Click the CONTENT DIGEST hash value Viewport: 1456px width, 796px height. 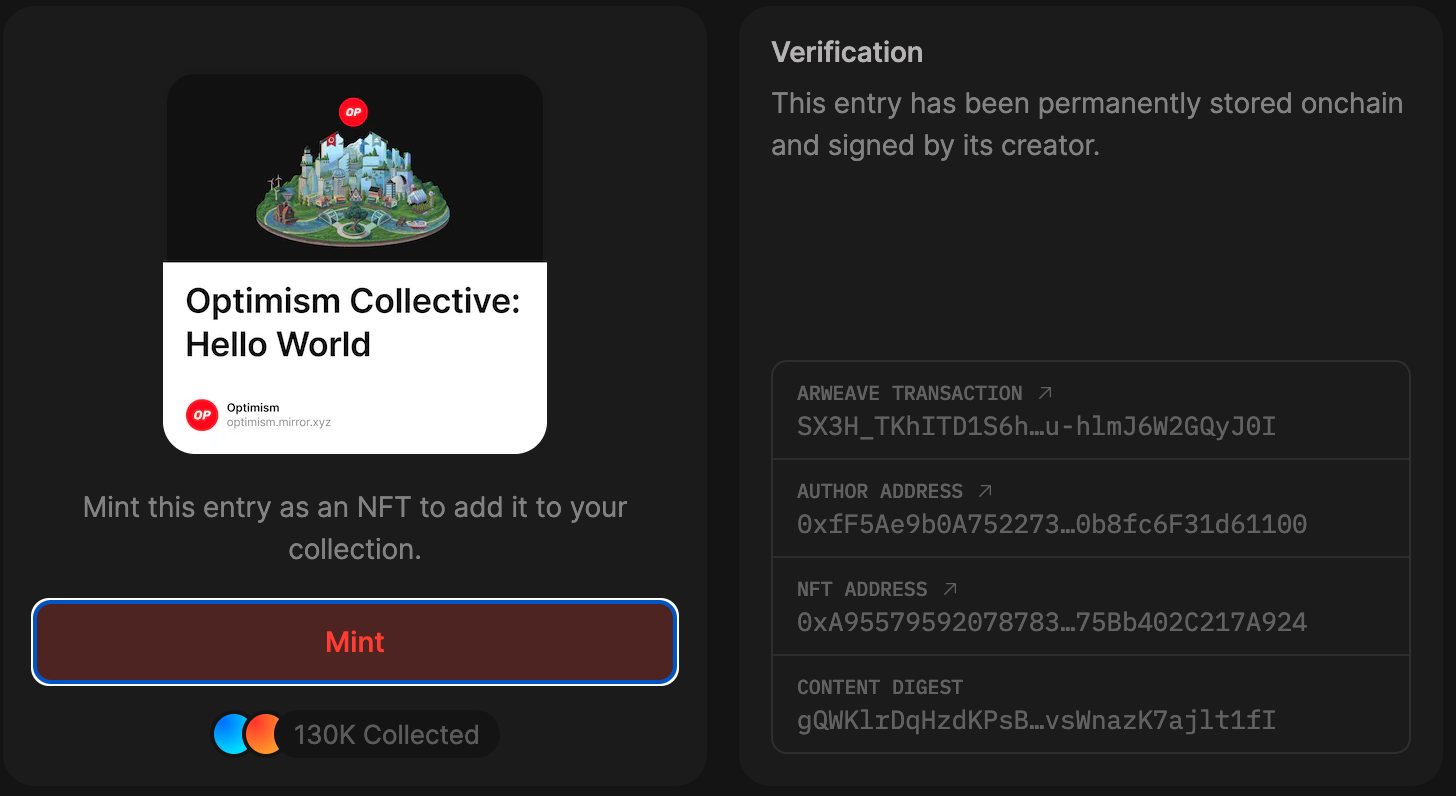1034,719
